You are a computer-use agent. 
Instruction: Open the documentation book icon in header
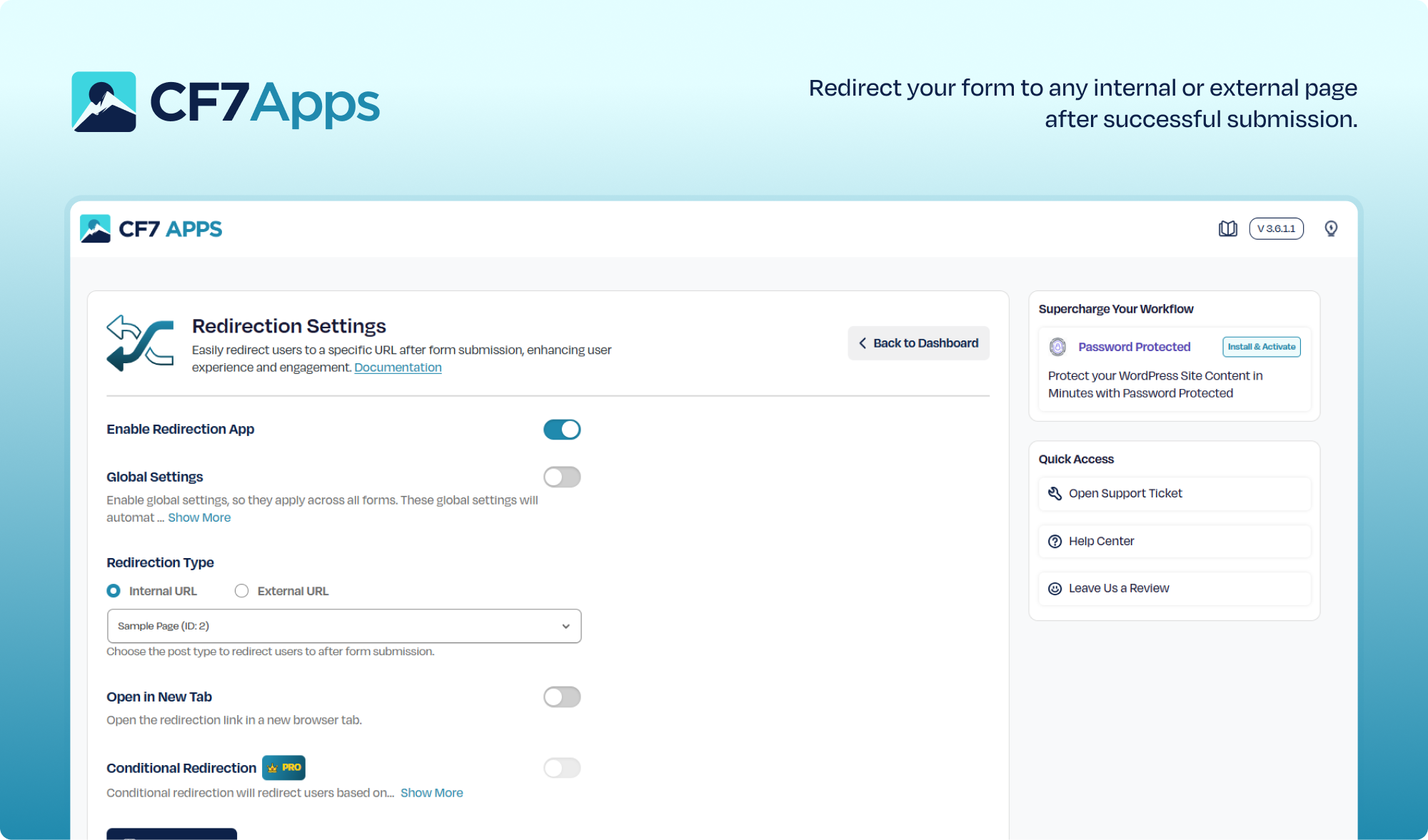click(1227, 228)
